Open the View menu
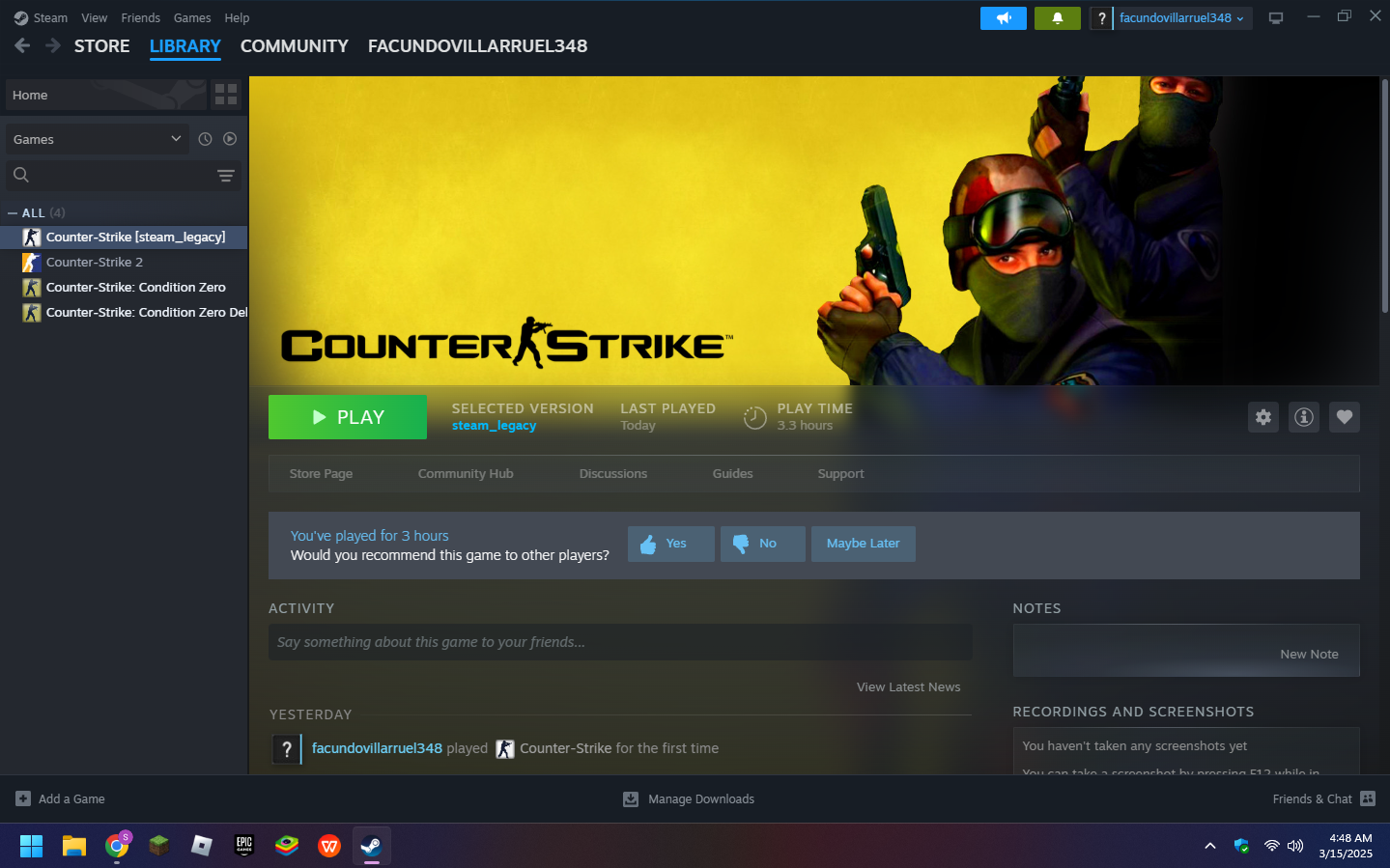The width and height of the screenshot is (1390, 868). 94,18
